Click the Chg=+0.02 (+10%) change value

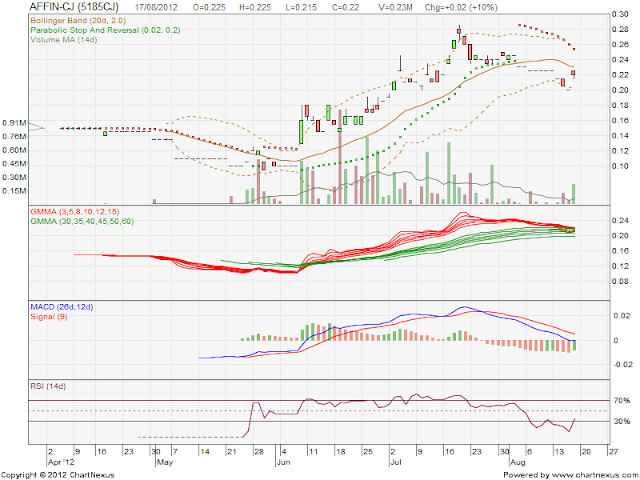coord(461,7)
